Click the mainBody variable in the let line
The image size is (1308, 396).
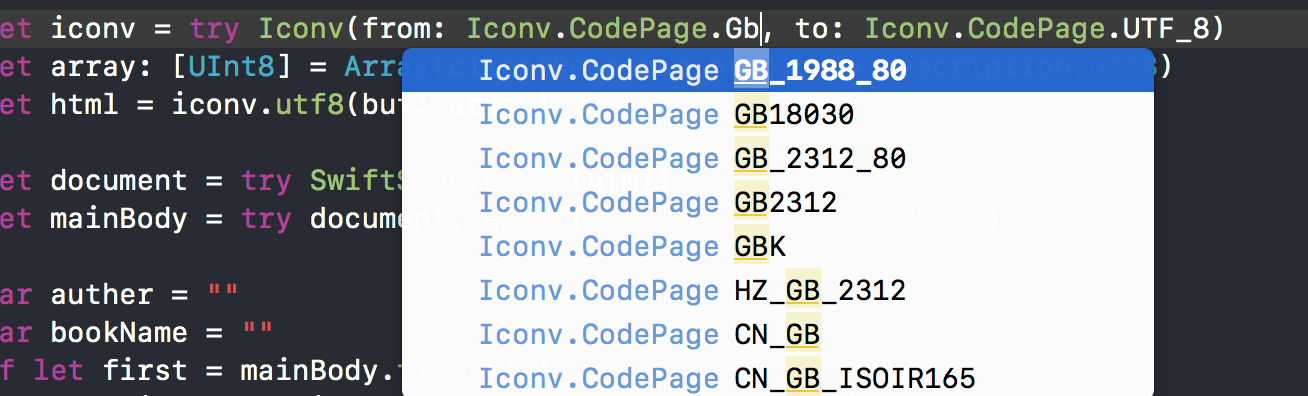[x=118, y=219]
